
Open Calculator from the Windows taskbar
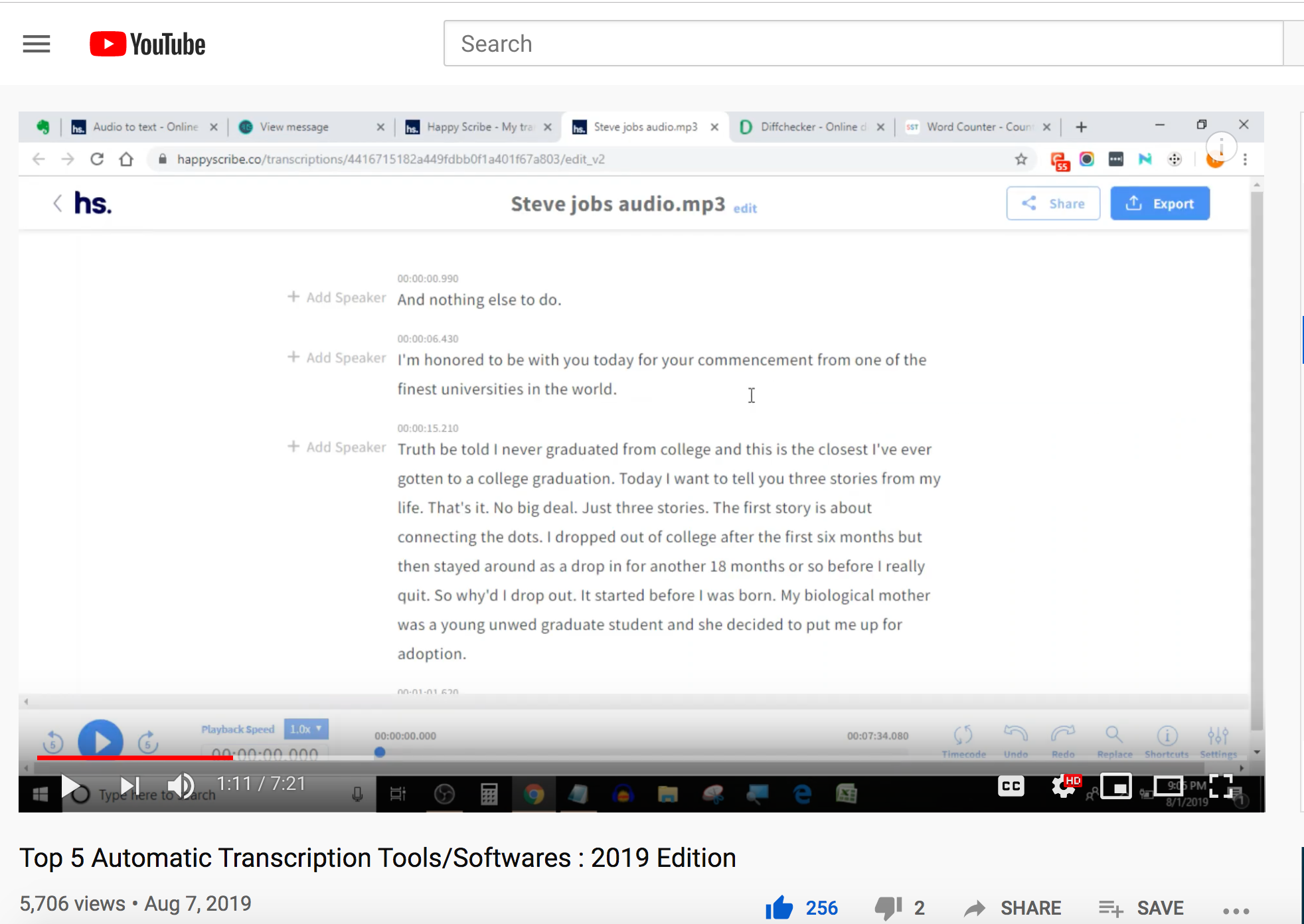coord(489,794)
